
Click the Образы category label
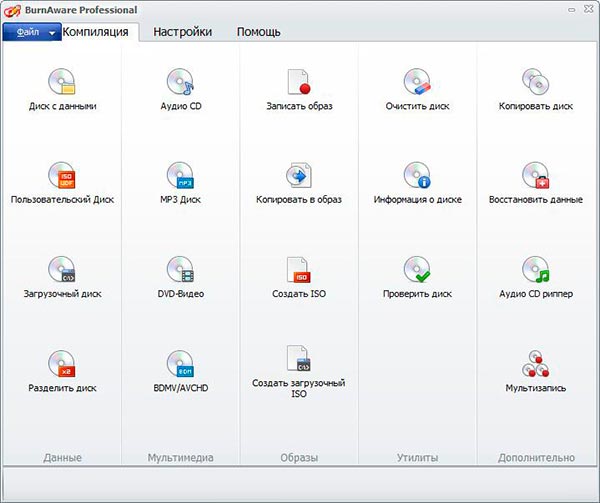point(299,457)
